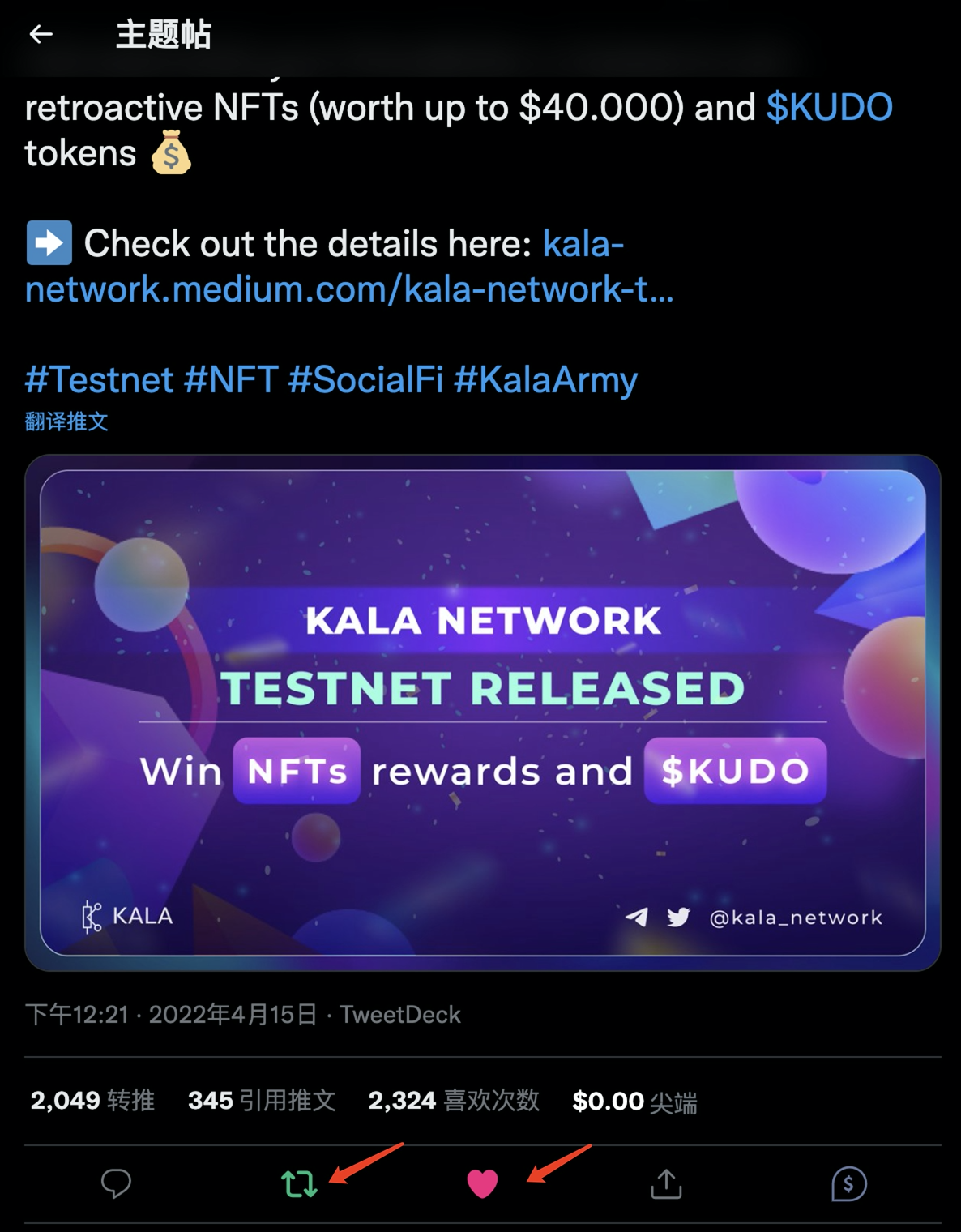View the 345 引用推文 quote tweets
This screenshot has height=1232, width=961.
pyautogui.click(x=262, y=1100)
